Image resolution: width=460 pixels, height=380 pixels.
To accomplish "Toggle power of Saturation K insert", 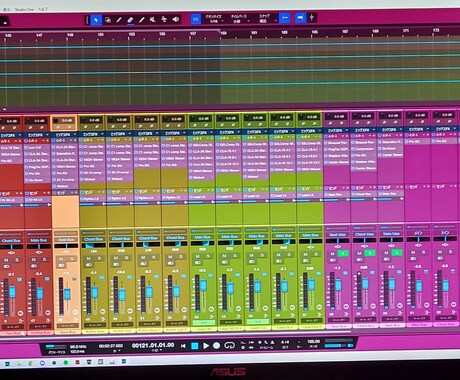I will (x=54, y=153).
